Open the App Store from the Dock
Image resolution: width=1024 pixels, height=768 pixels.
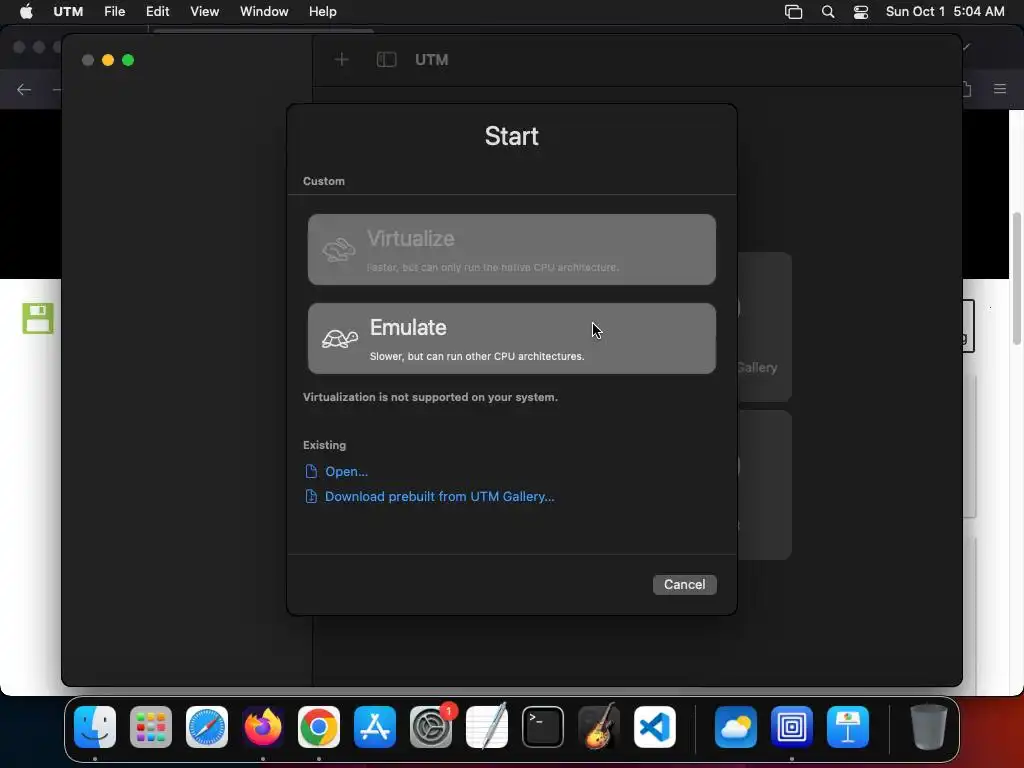375,727
